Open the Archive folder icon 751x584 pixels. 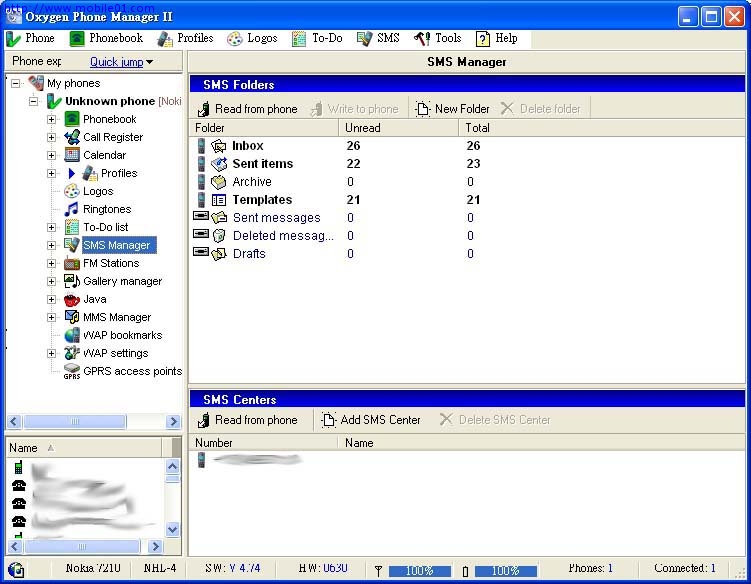219,182
